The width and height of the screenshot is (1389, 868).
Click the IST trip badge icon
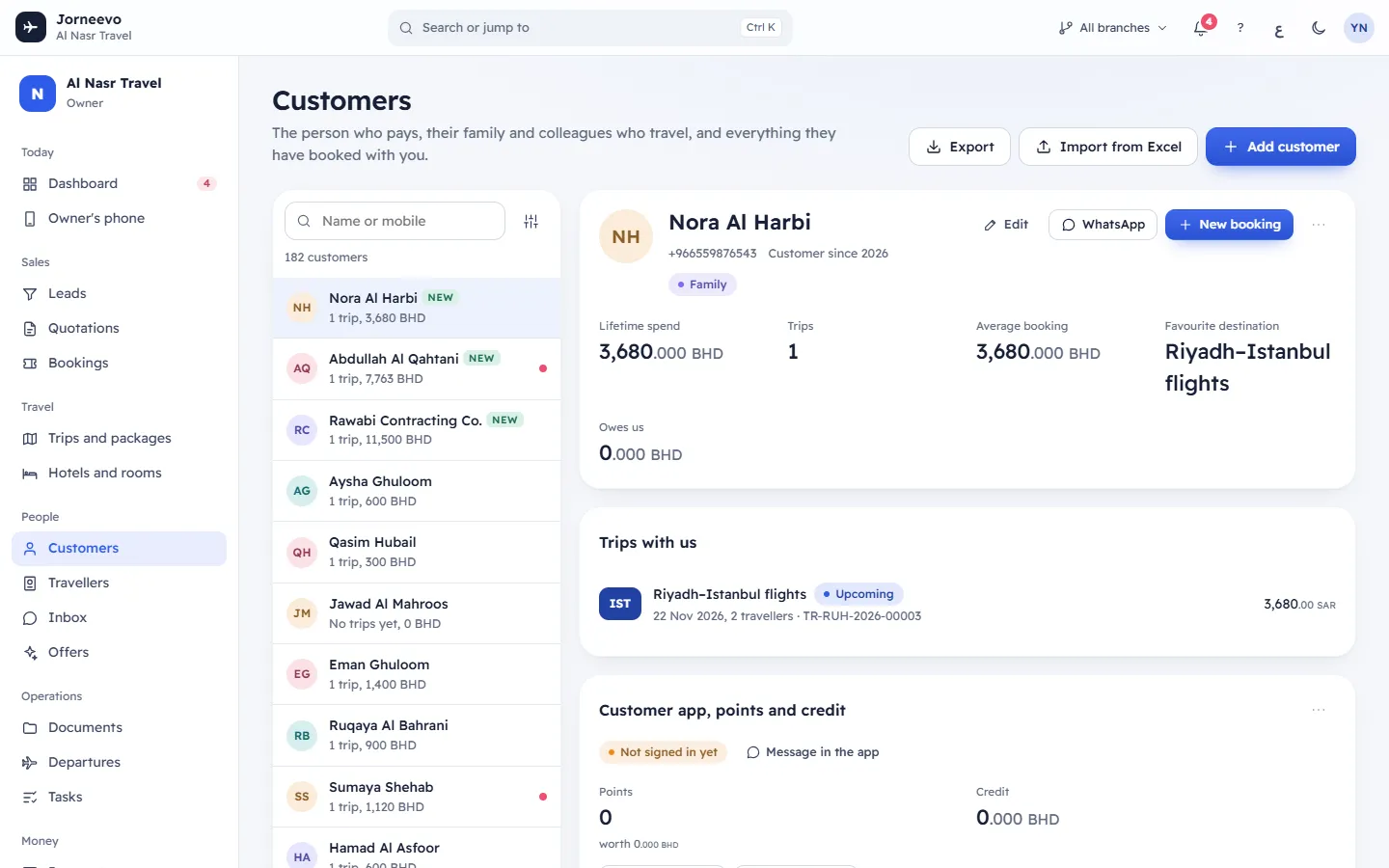click(620, 604)
